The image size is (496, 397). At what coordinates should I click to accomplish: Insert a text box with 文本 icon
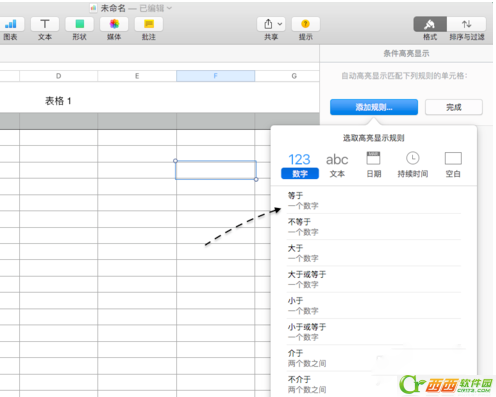coord(45,24)
